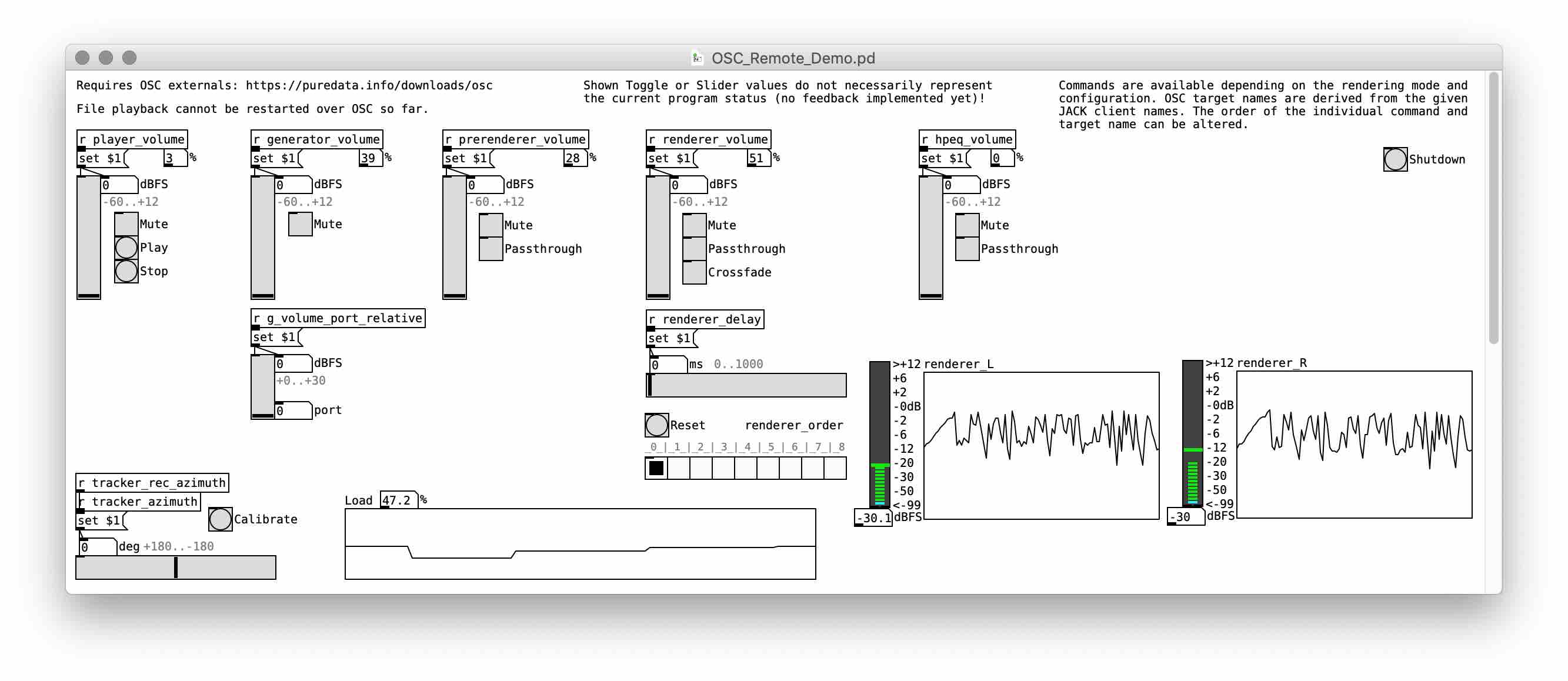
Task: Click the renderer delay horizontal slider
Action: (x=746, y=385)
